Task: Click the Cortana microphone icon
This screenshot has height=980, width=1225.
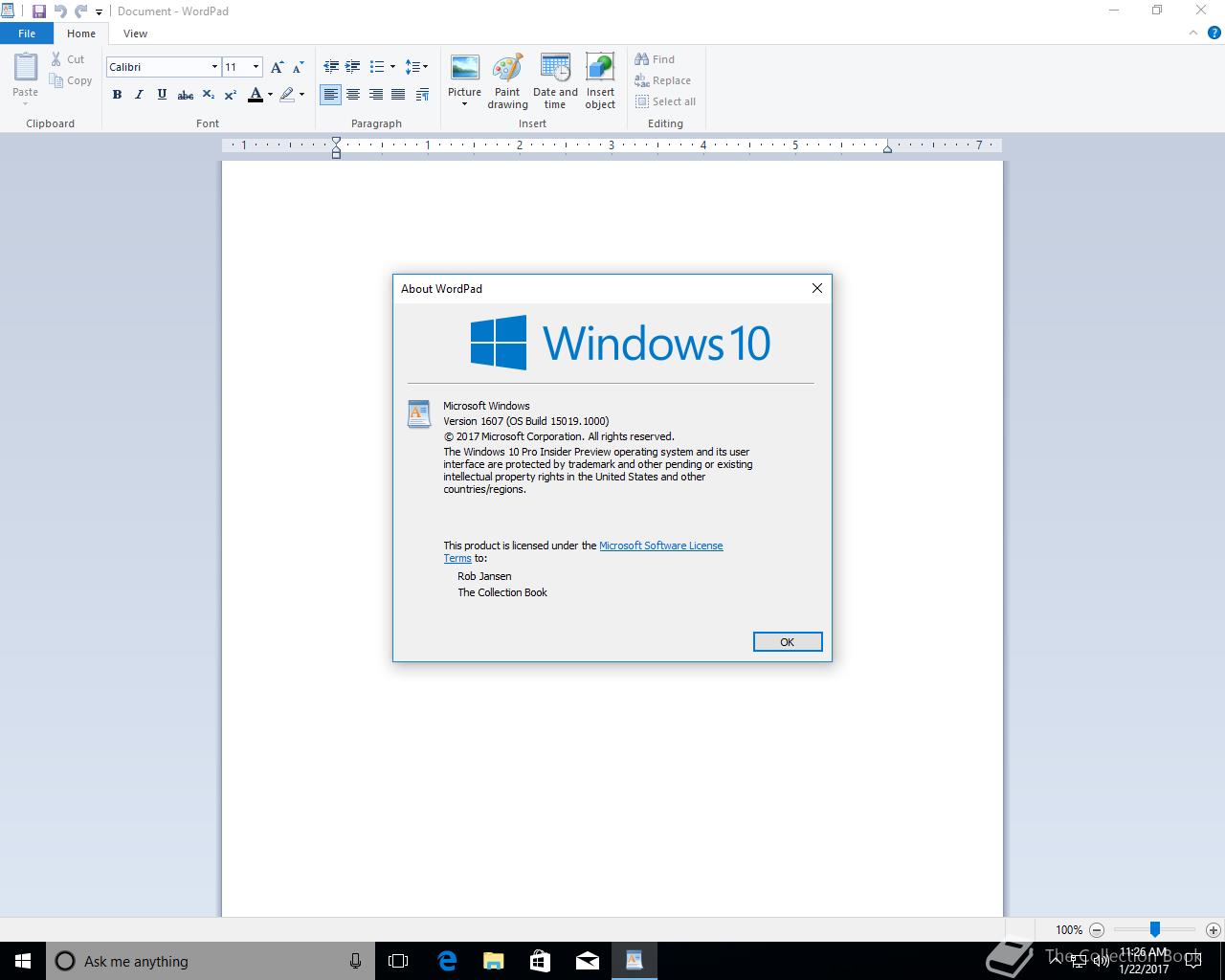Action: click(355, 961)
